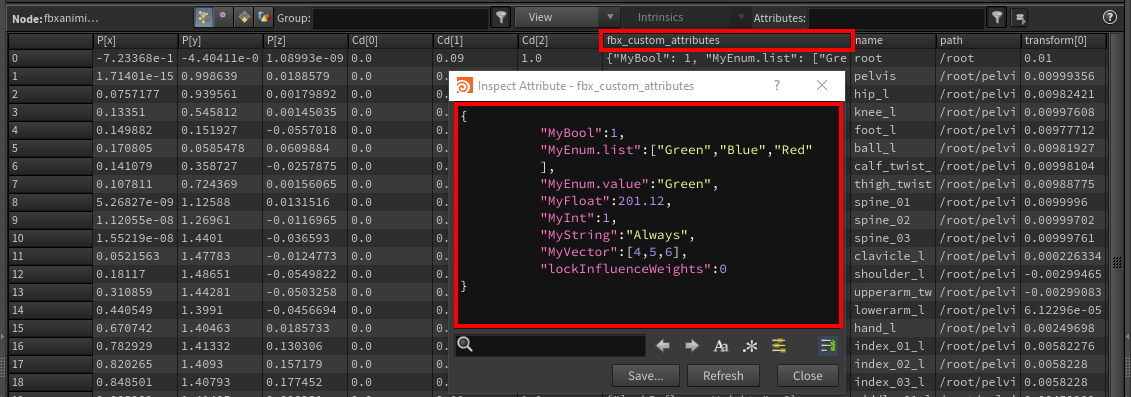Select row number 12 in the spreadsheet
Screen dimensions: 1131x397
coord(51,274)
